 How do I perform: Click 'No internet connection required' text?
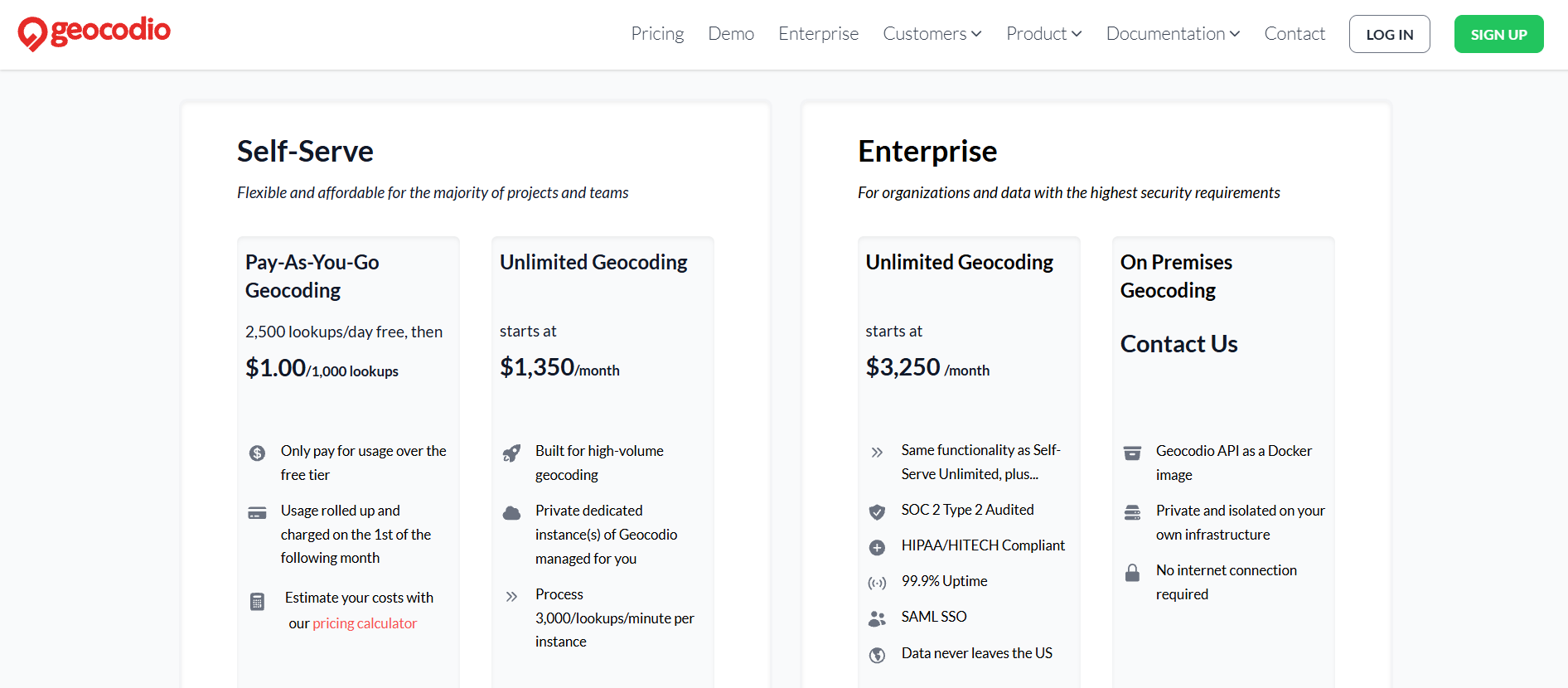pos(1227,582)
